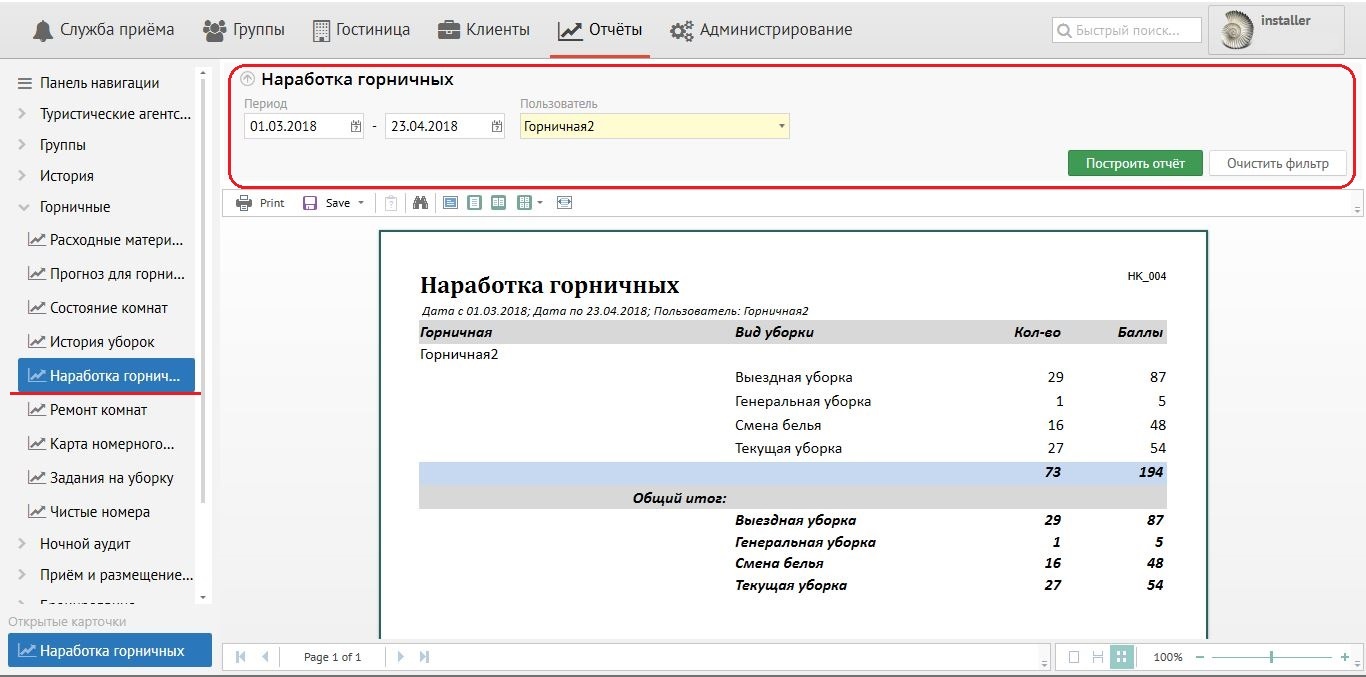Screen dimensions: 1366x677
Task: Click the full screen view icon
Action: tap(565, 203)
